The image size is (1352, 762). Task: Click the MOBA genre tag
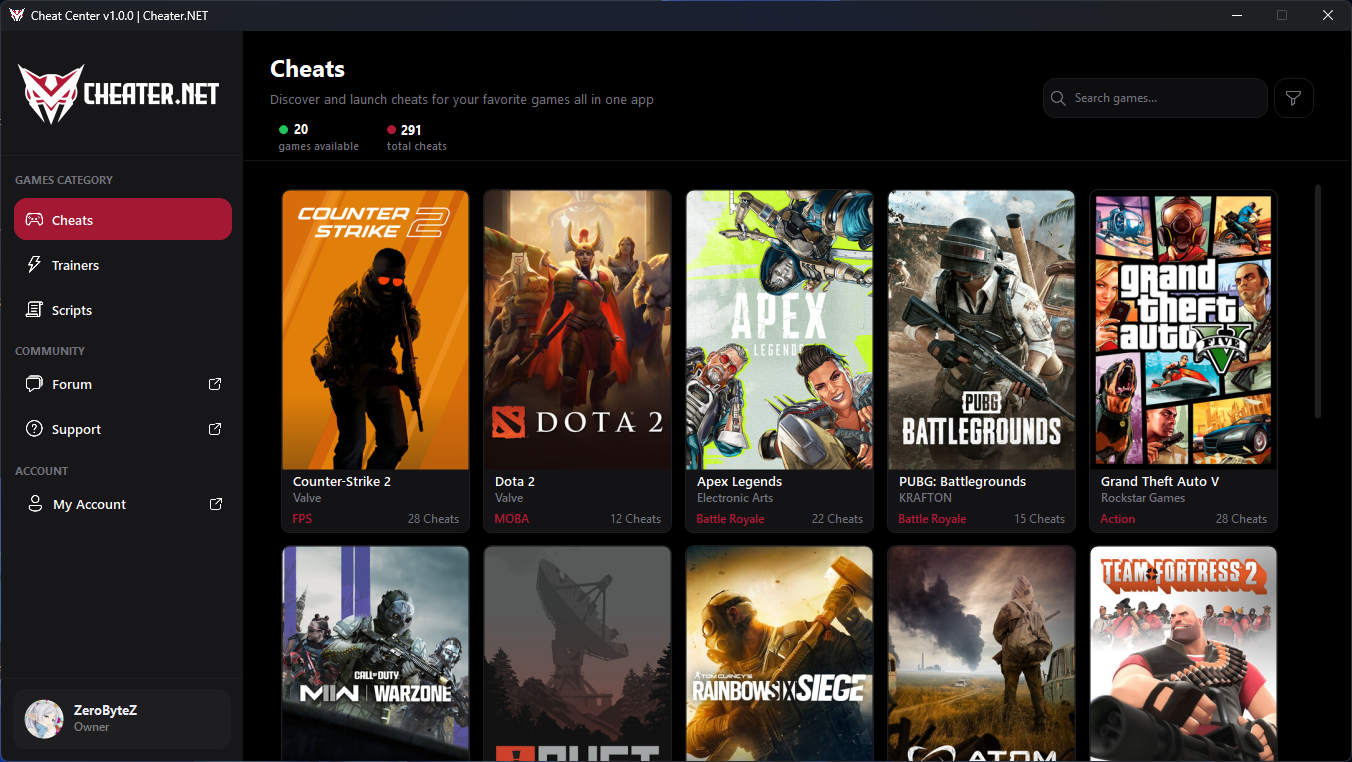tap(512, 519)
